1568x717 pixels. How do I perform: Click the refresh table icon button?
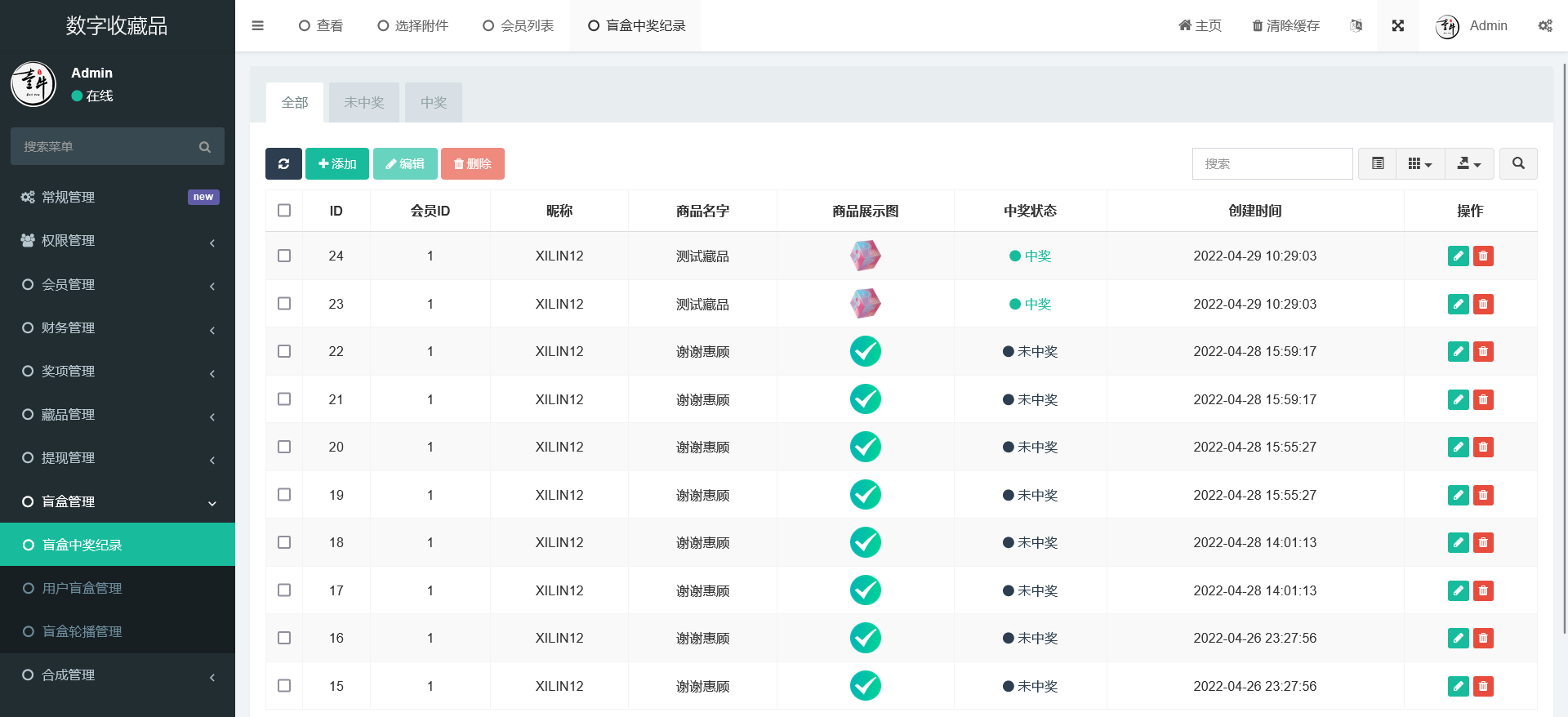click(283, 164)
